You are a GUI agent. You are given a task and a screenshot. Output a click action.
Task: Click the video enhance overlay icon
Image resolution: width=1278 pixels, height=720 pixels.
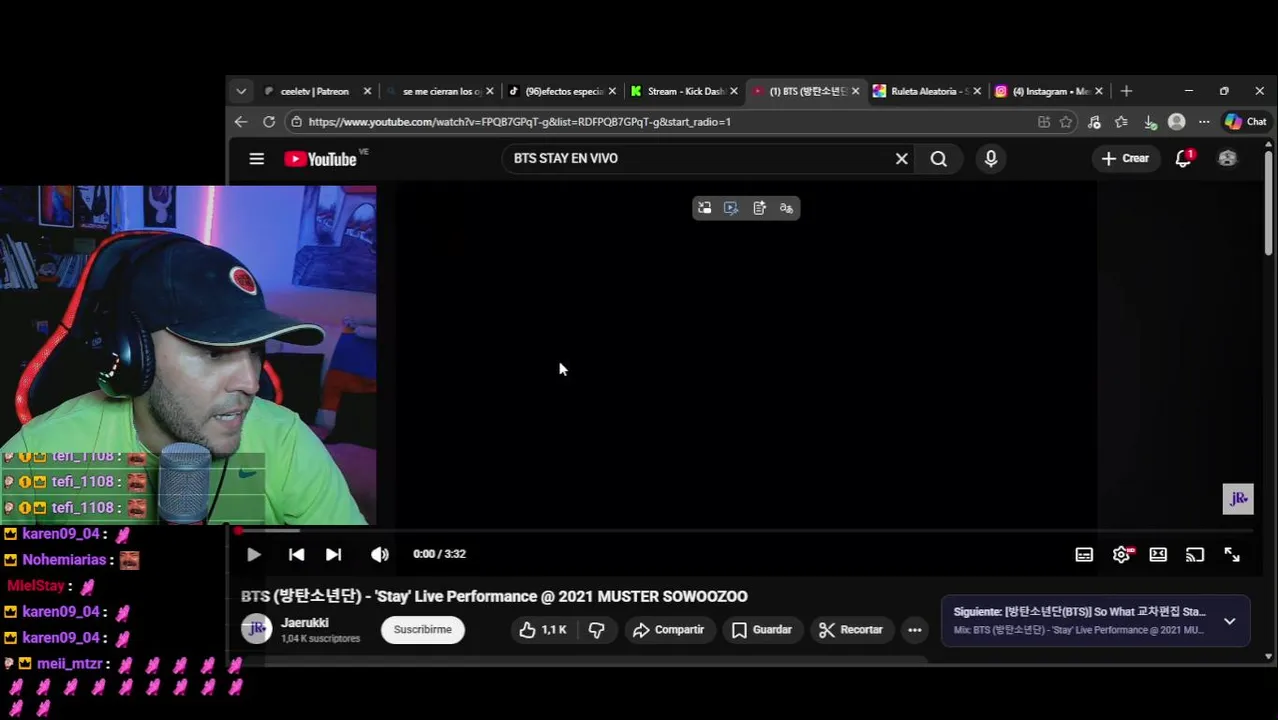(731, 208)
